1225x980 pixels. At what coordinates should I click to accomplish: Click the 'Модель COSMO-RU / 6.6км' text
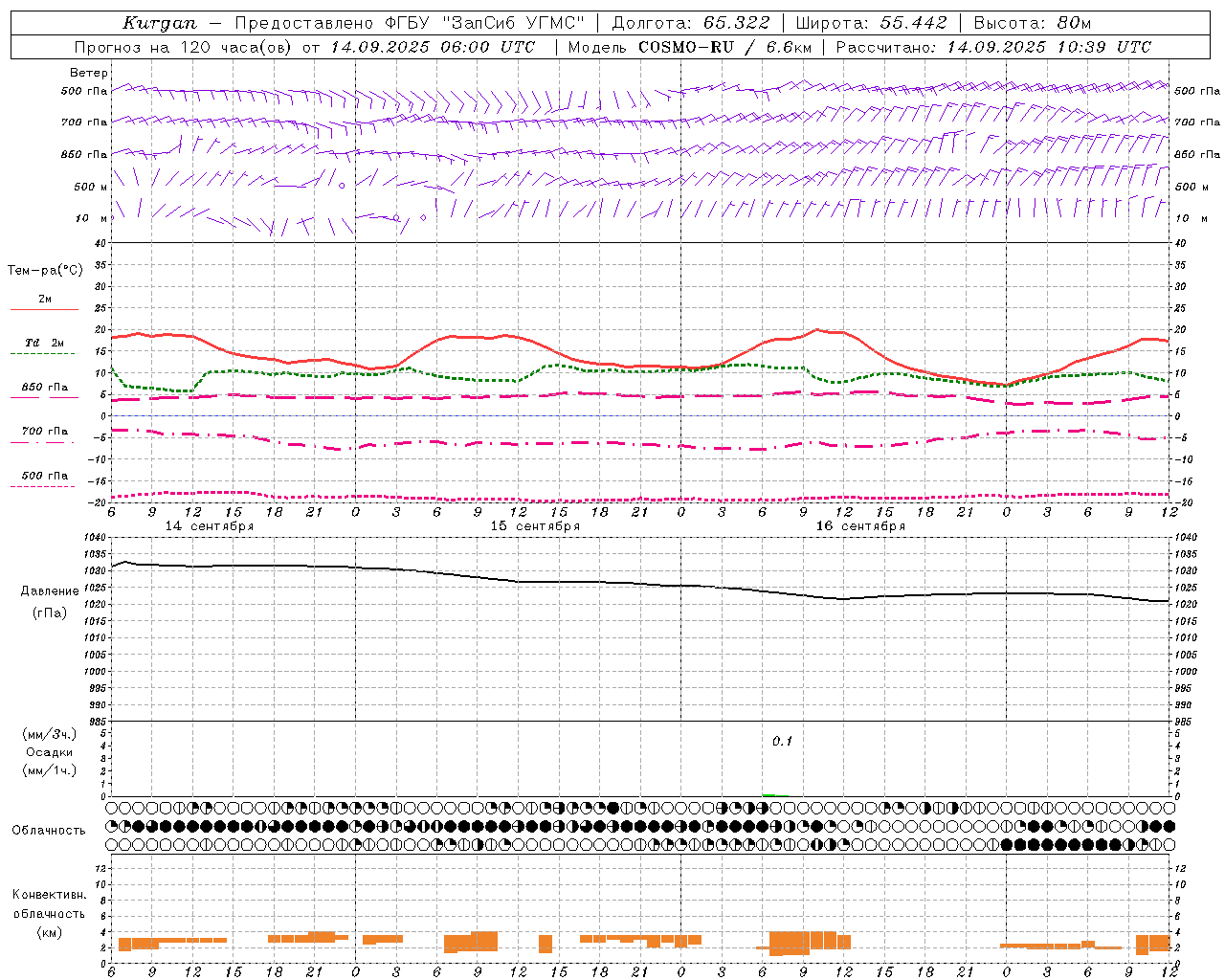coord(689,47)
